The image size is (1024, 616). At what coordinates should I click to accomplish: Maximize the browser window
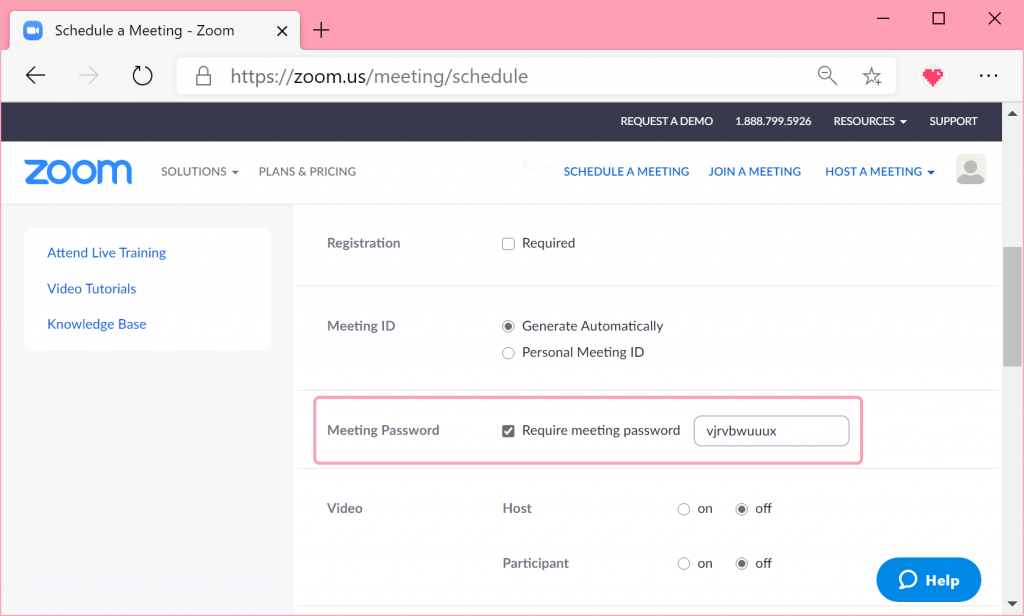[938, 18]
